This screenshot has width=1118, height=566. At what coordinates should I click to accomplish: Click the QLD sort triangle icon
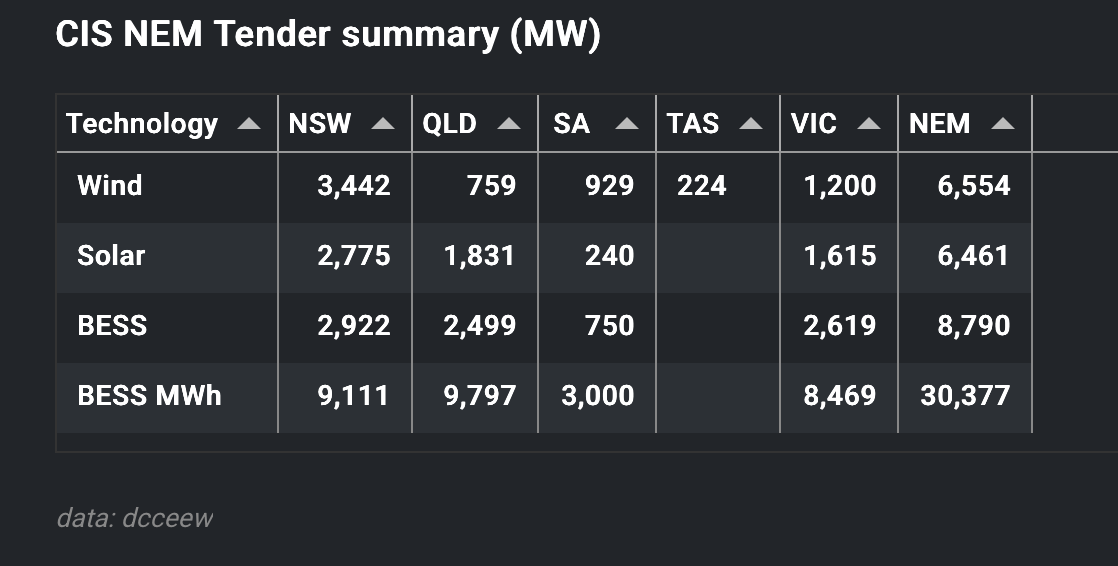tap(509, 124)
